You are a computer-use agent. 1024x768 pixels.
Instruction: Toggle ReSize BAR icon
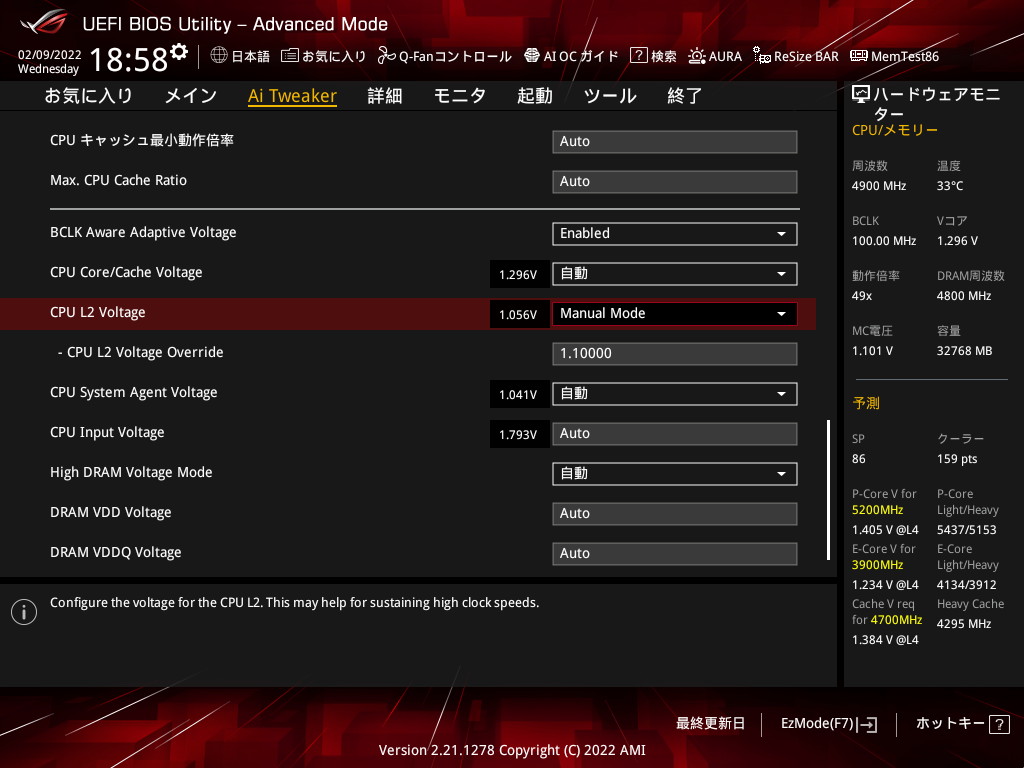(x=761, y=56)
